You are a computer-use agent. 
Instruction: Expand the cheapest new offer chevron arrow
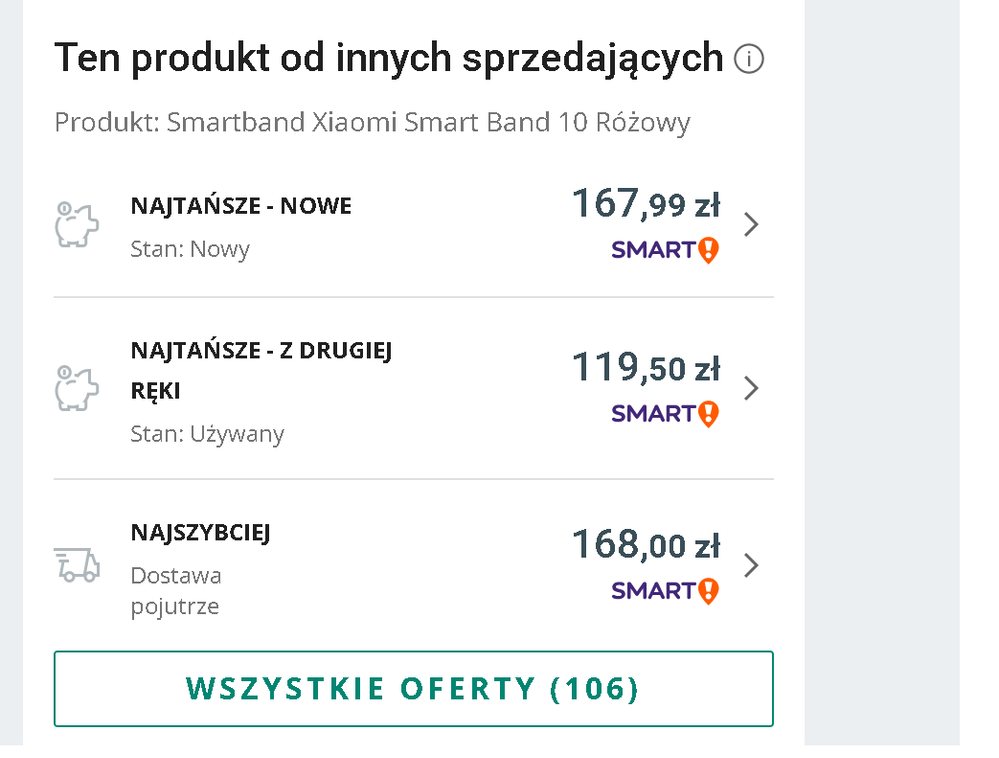point(752,225)
